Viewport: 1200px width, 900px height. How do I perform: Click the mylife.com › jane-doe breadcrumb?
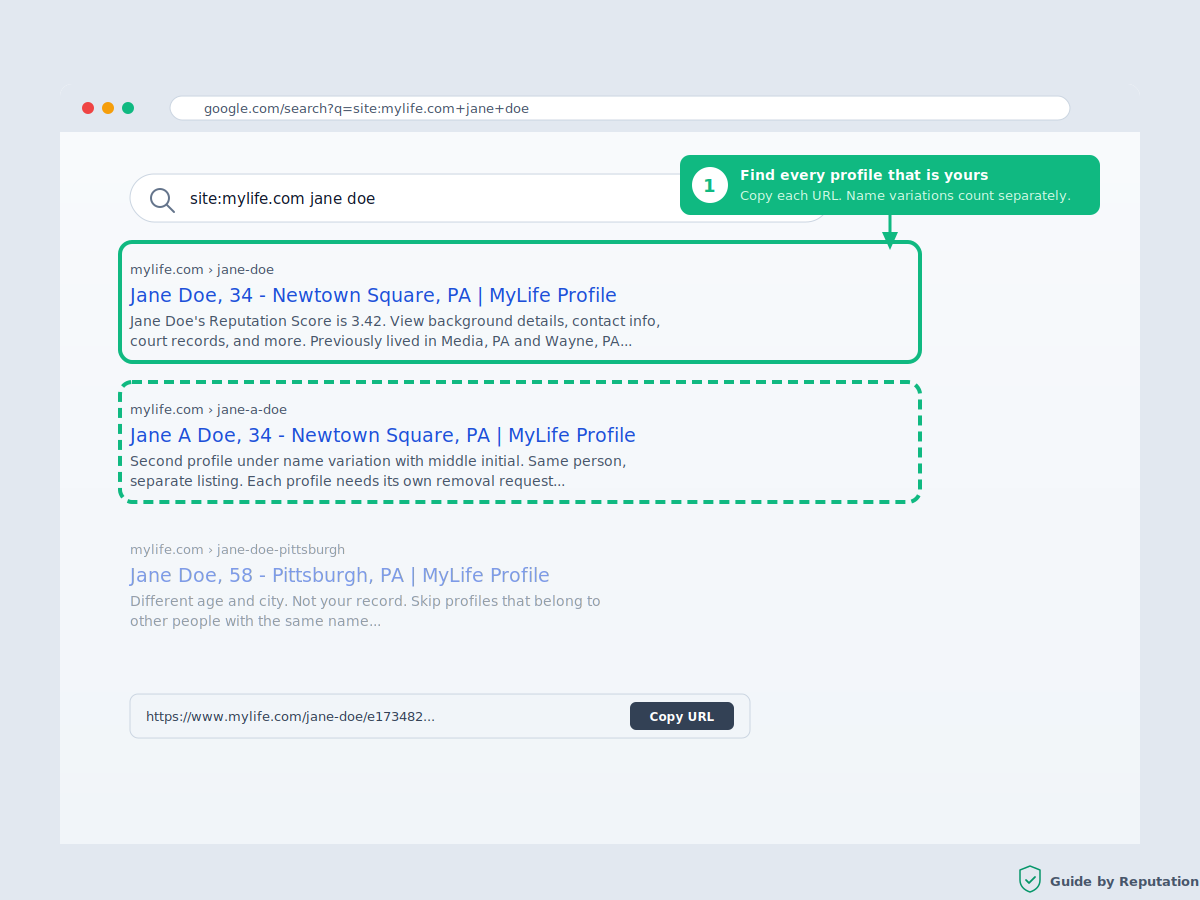202,269
